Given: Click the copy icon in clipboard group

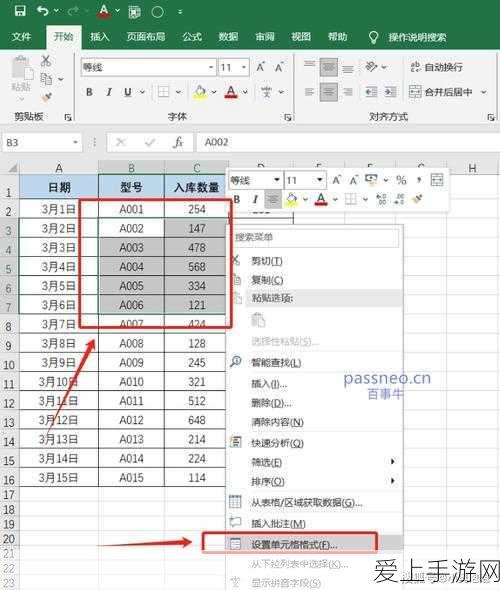Looking at the screenshot, I should (46, 79).
